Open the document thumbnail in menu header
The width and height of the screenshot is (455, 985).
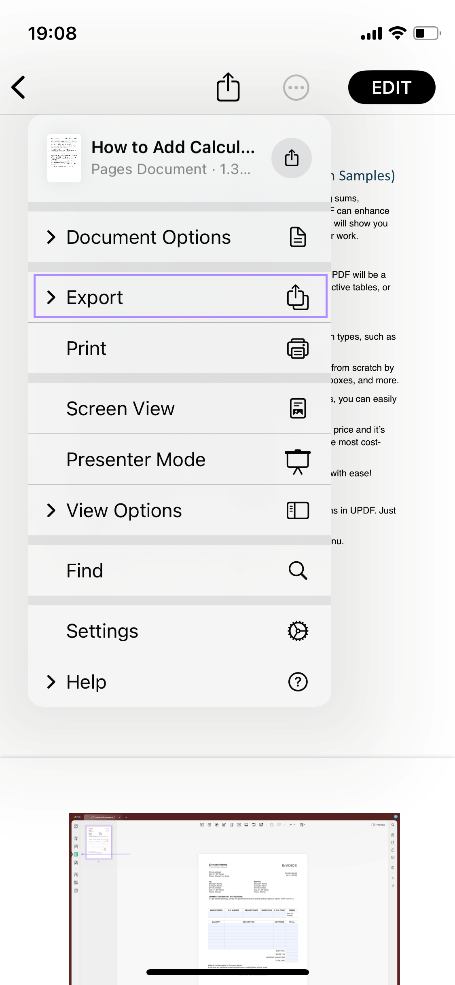coord(64,158)
